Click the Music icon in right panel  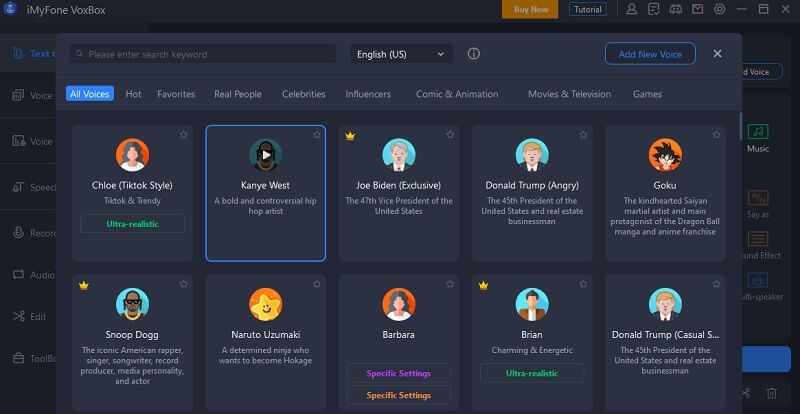[758, 132]
